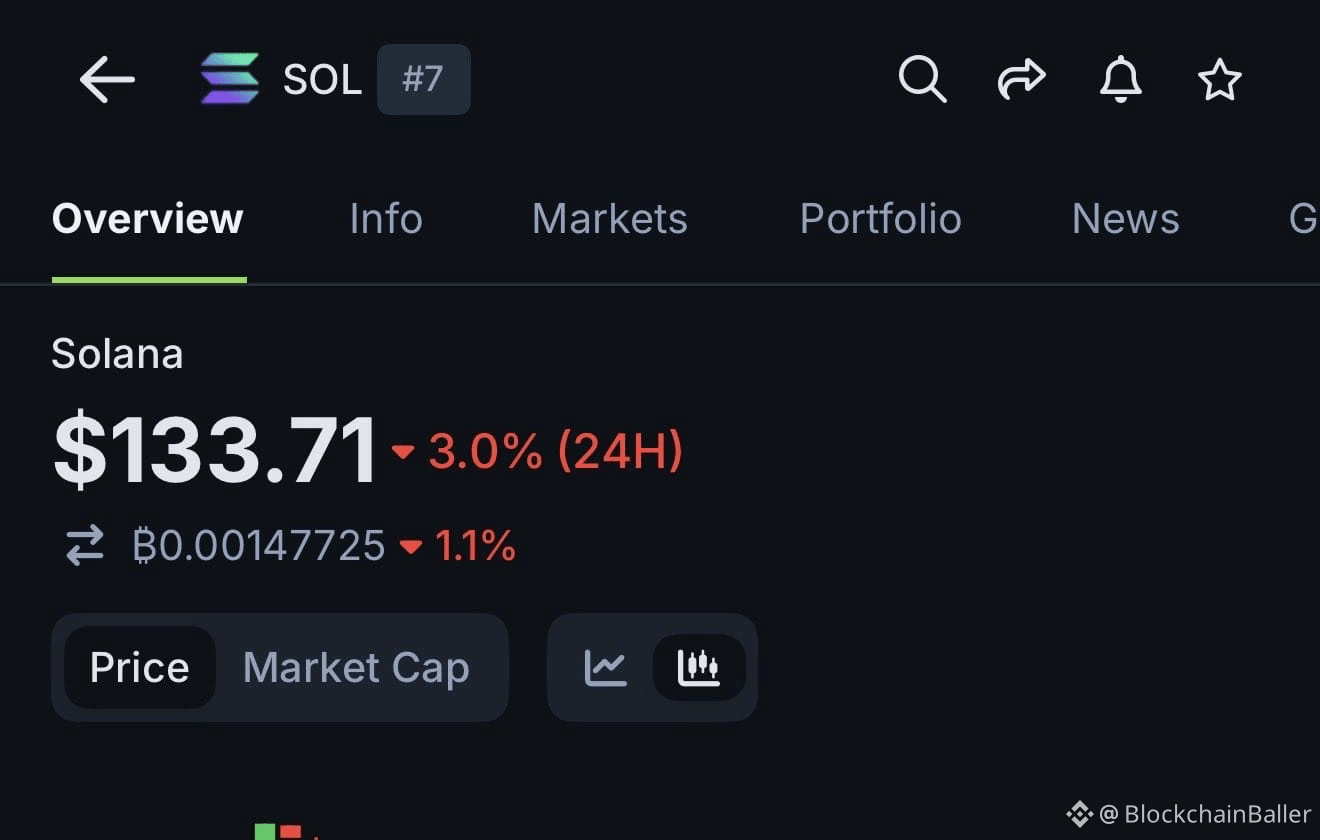Select the Market Cap chart toggle
Viewport: 1320px width, 840px height.
356,667
